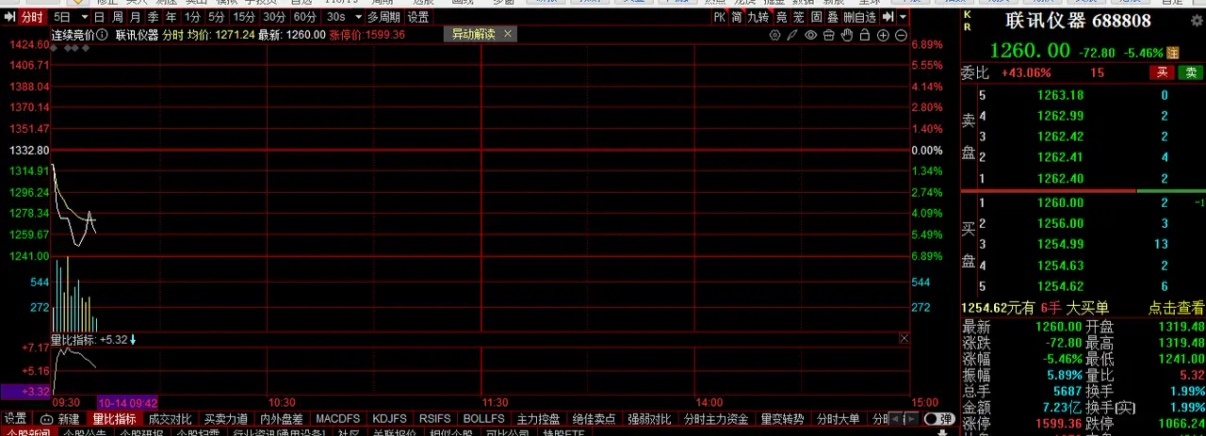Select the 分时 intraday chart tab
Viewport: 1206px width, 436px height.
(32, 17)
